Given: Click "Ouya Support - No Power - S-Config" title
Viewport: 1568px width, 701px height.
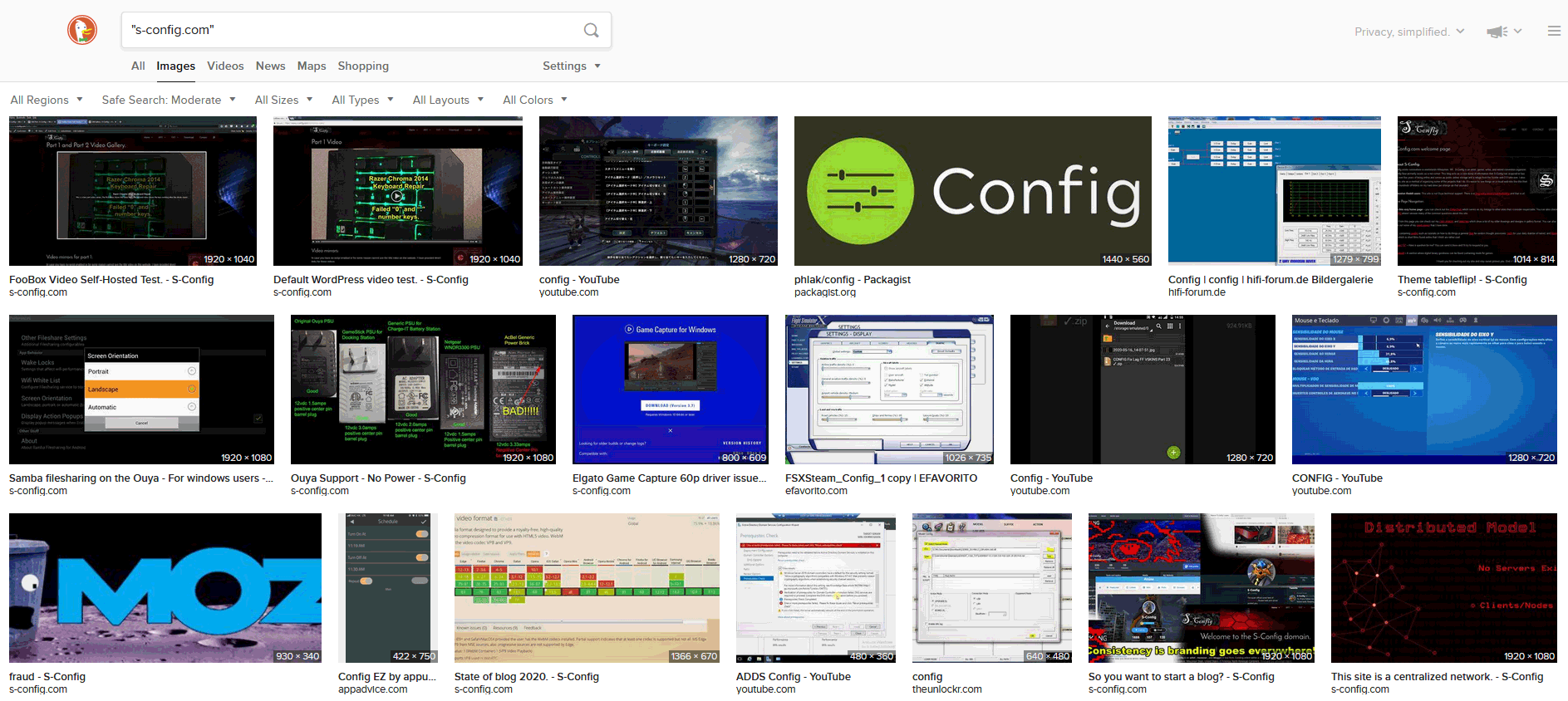Looking at the screenshot, I should [378, 478].
